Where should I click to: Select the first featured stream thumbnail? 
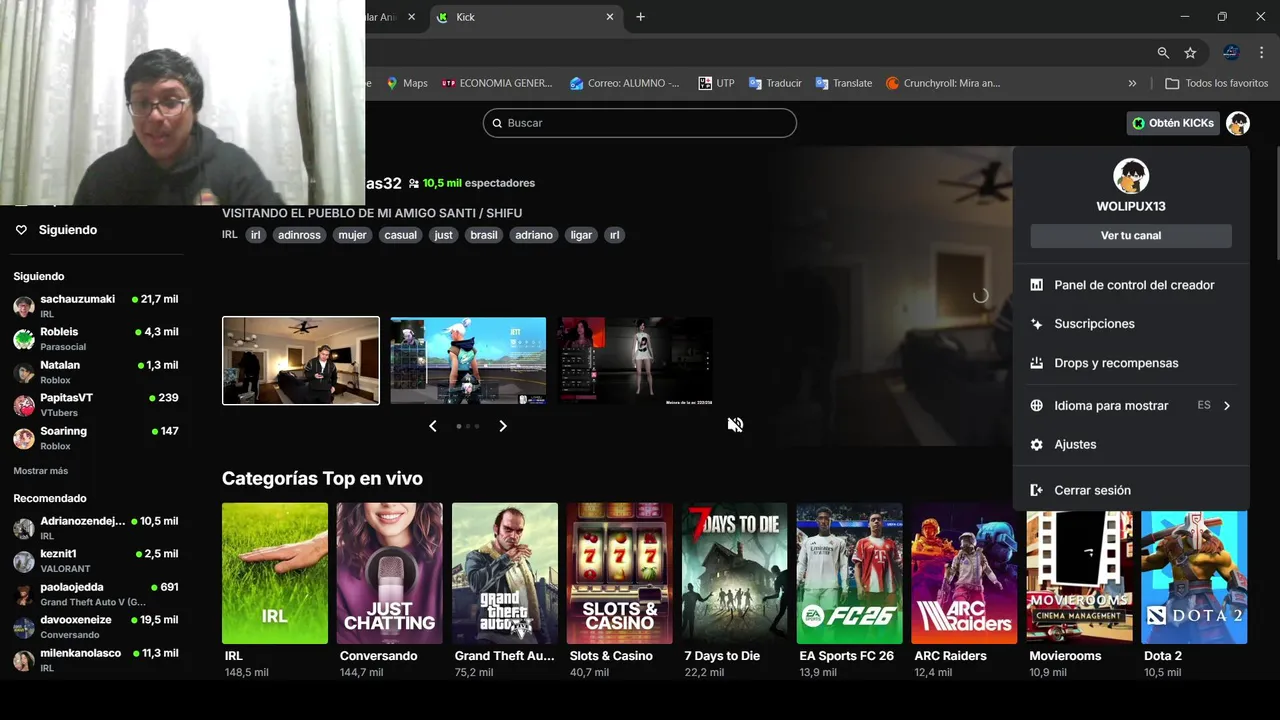[301, 361]
